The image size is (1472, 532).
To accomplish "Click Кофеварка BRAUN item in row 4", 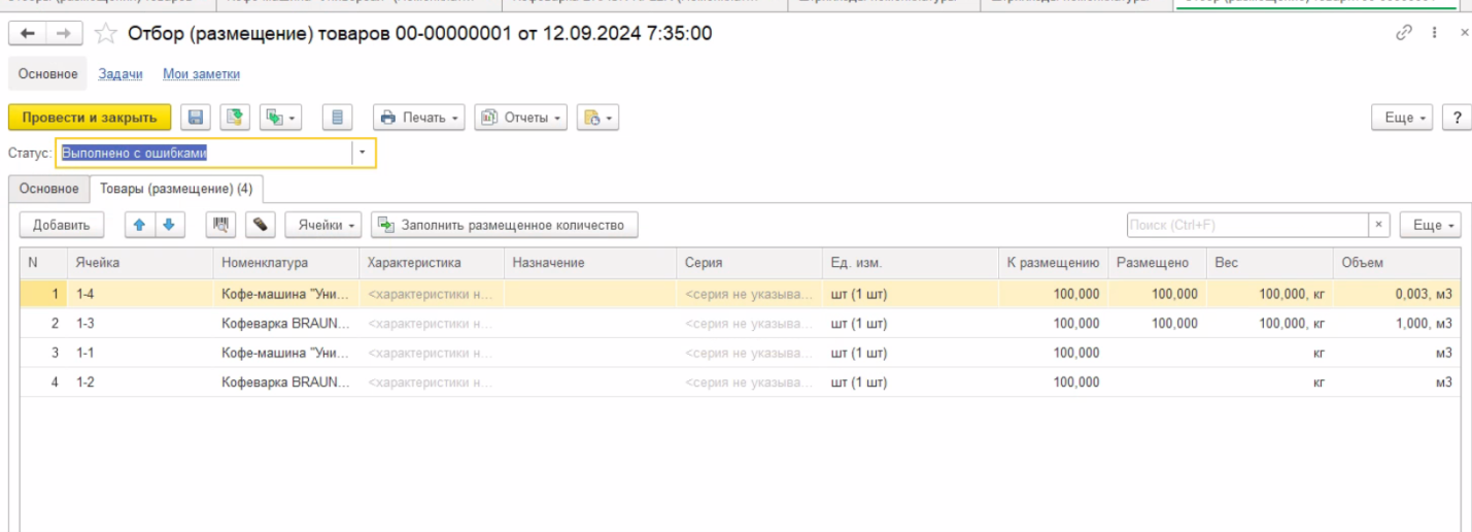I will [x=286, y=382].
